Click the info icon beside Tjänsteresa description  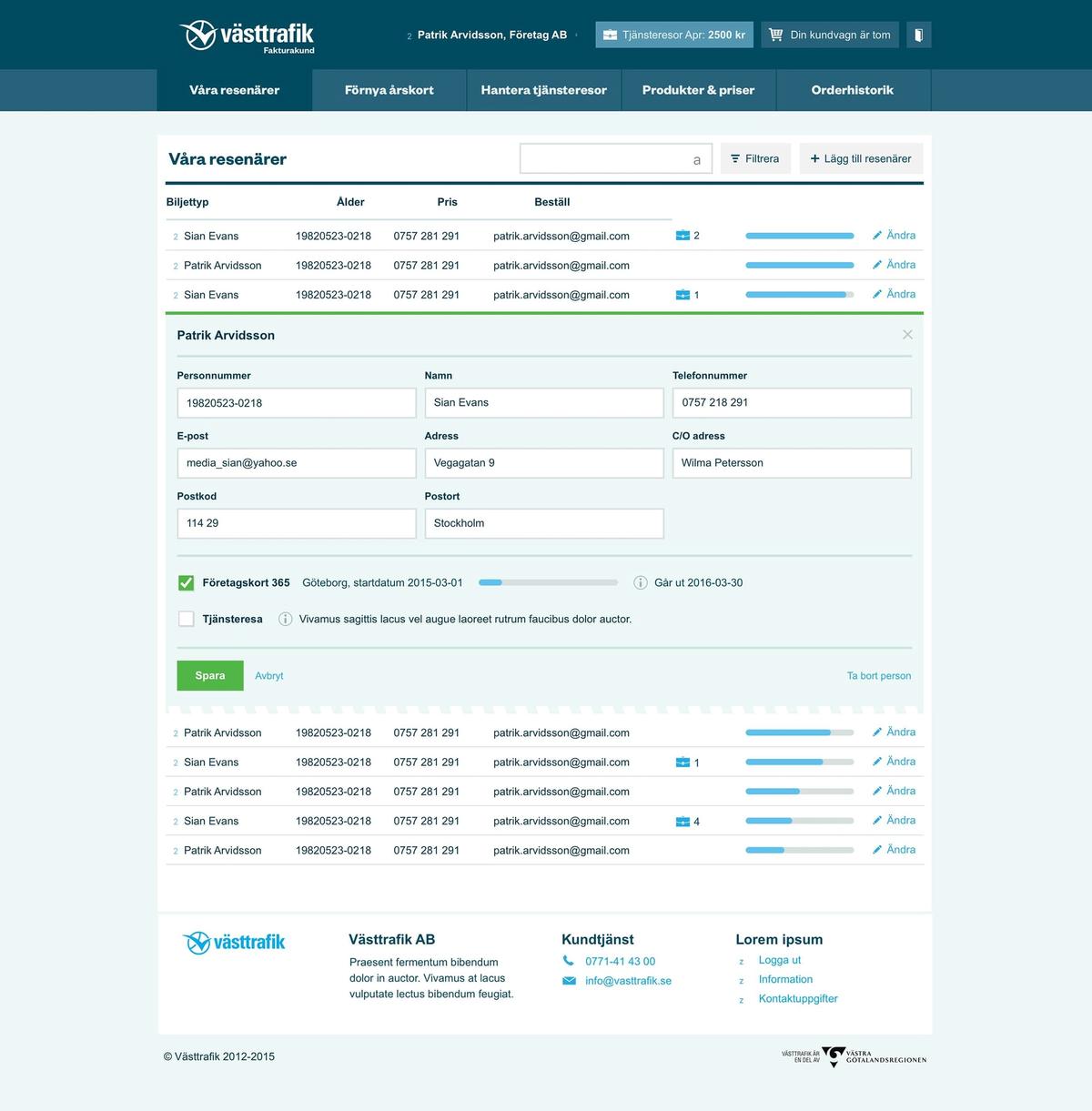[x=285, y=619]
